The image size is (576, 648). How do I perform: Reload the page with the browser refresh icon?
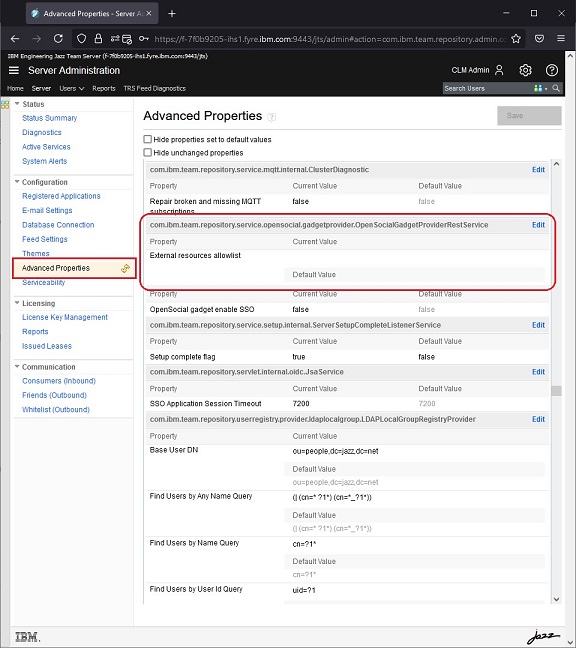58,39
